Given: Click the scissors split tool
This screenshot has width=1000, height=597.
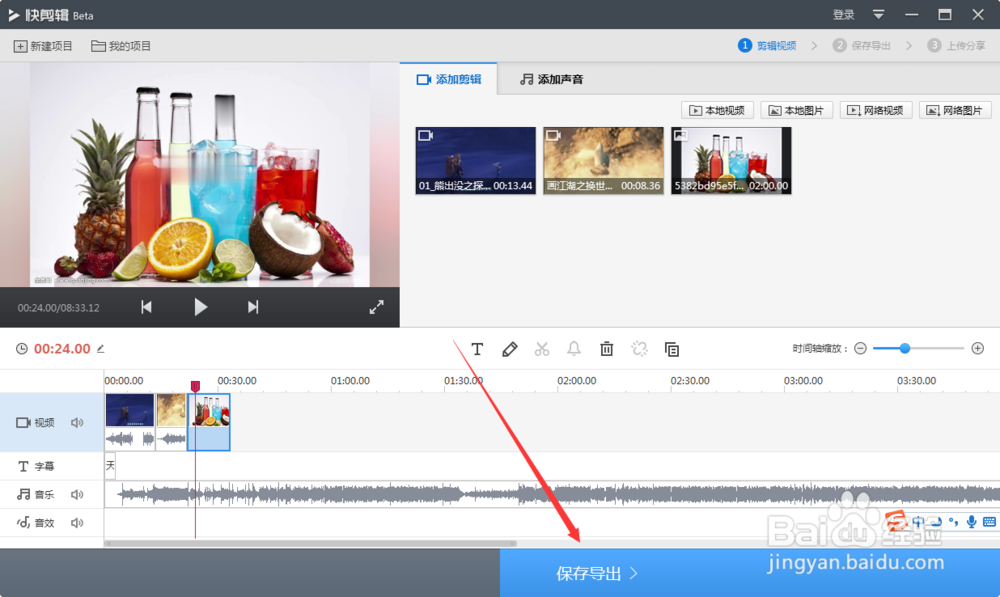Looking at the screenshot, I should tap(542, 349).
